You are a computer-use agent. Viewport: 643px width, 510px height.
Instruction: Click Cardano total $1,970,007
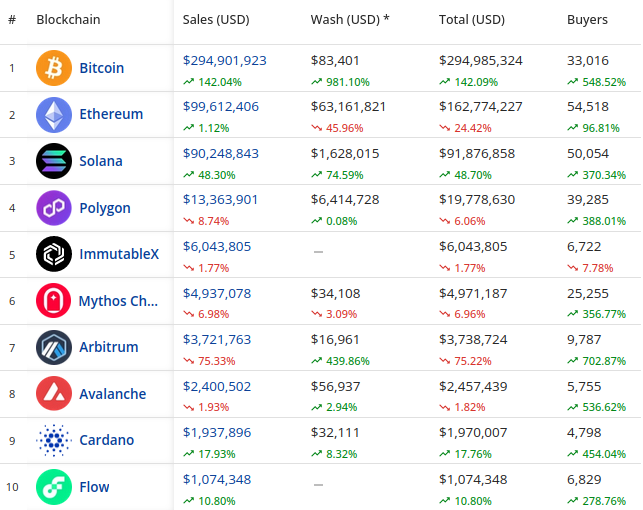click(473, 433)
